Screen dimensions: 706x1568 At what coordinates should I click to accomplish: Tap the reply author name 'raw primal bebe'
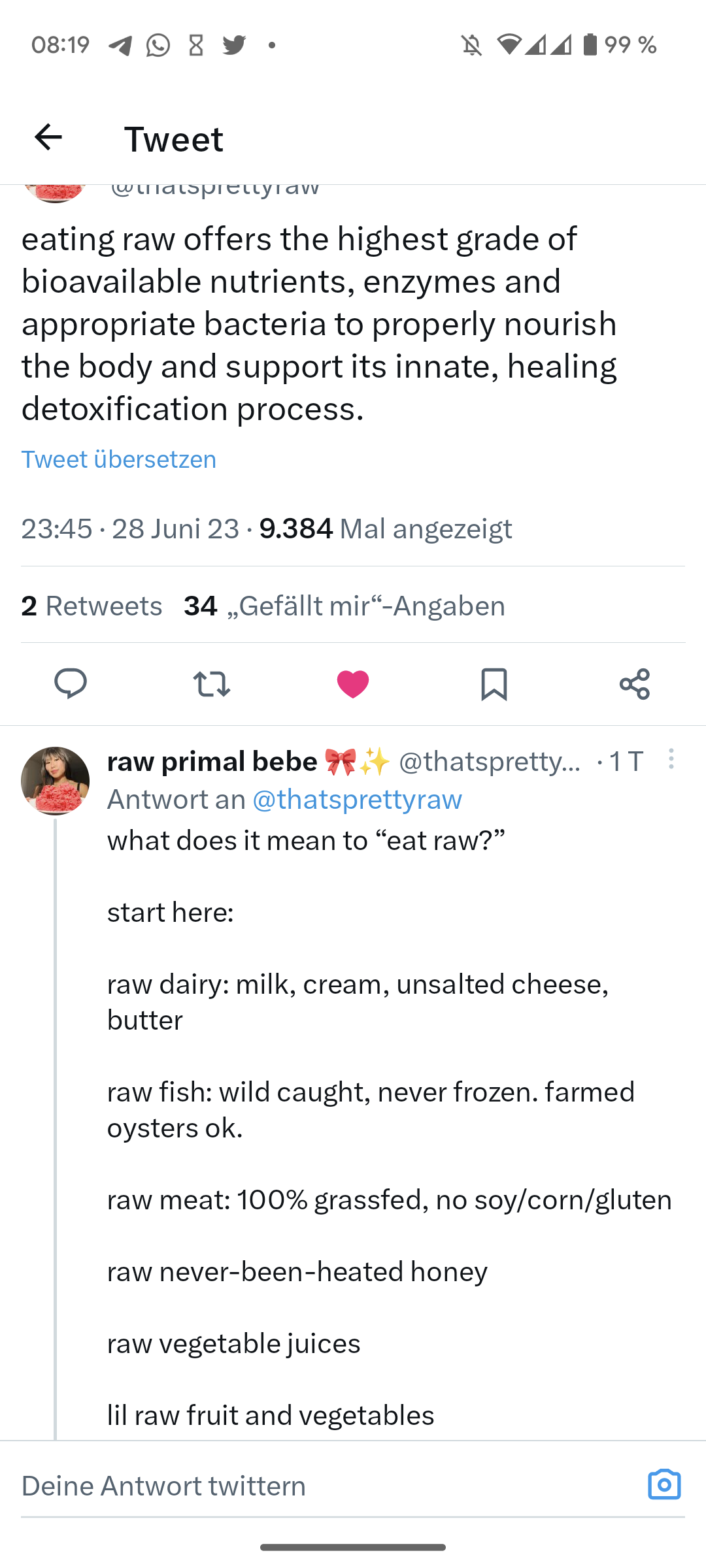pyautogui.click(x=212, y=761)
